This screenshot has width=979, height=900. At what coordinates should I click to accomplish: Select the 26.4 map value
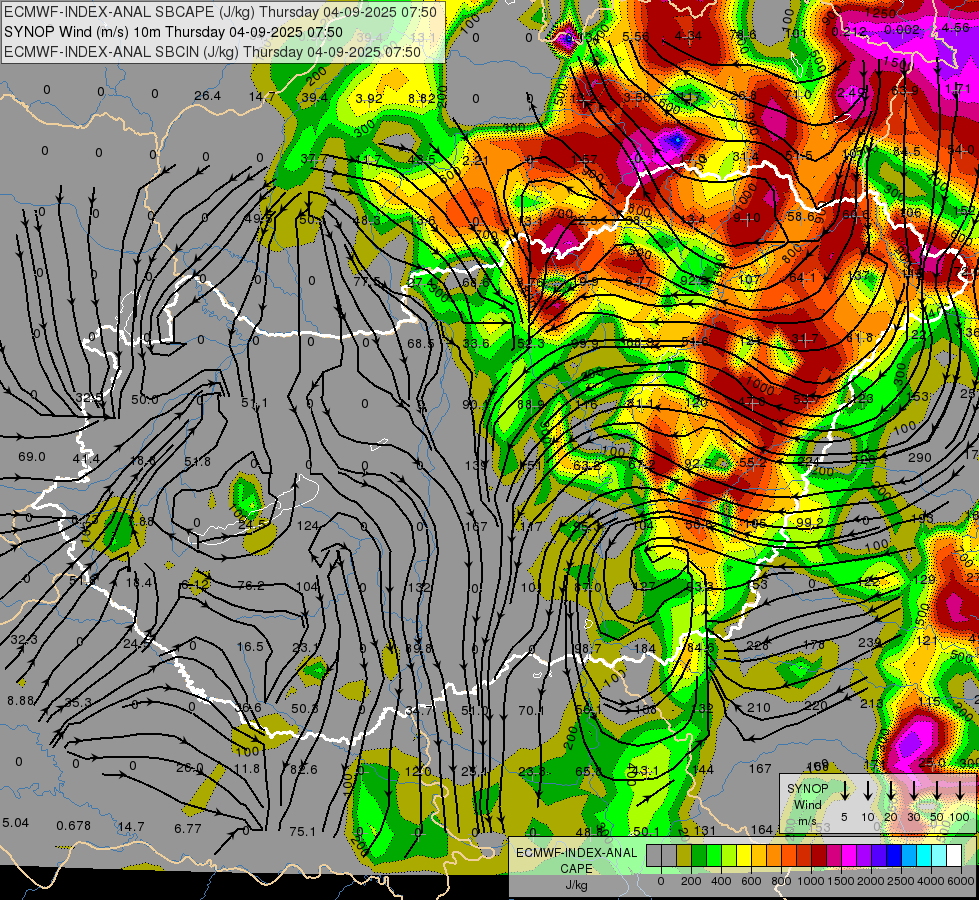pyautogui.click(x=207, y=96)
